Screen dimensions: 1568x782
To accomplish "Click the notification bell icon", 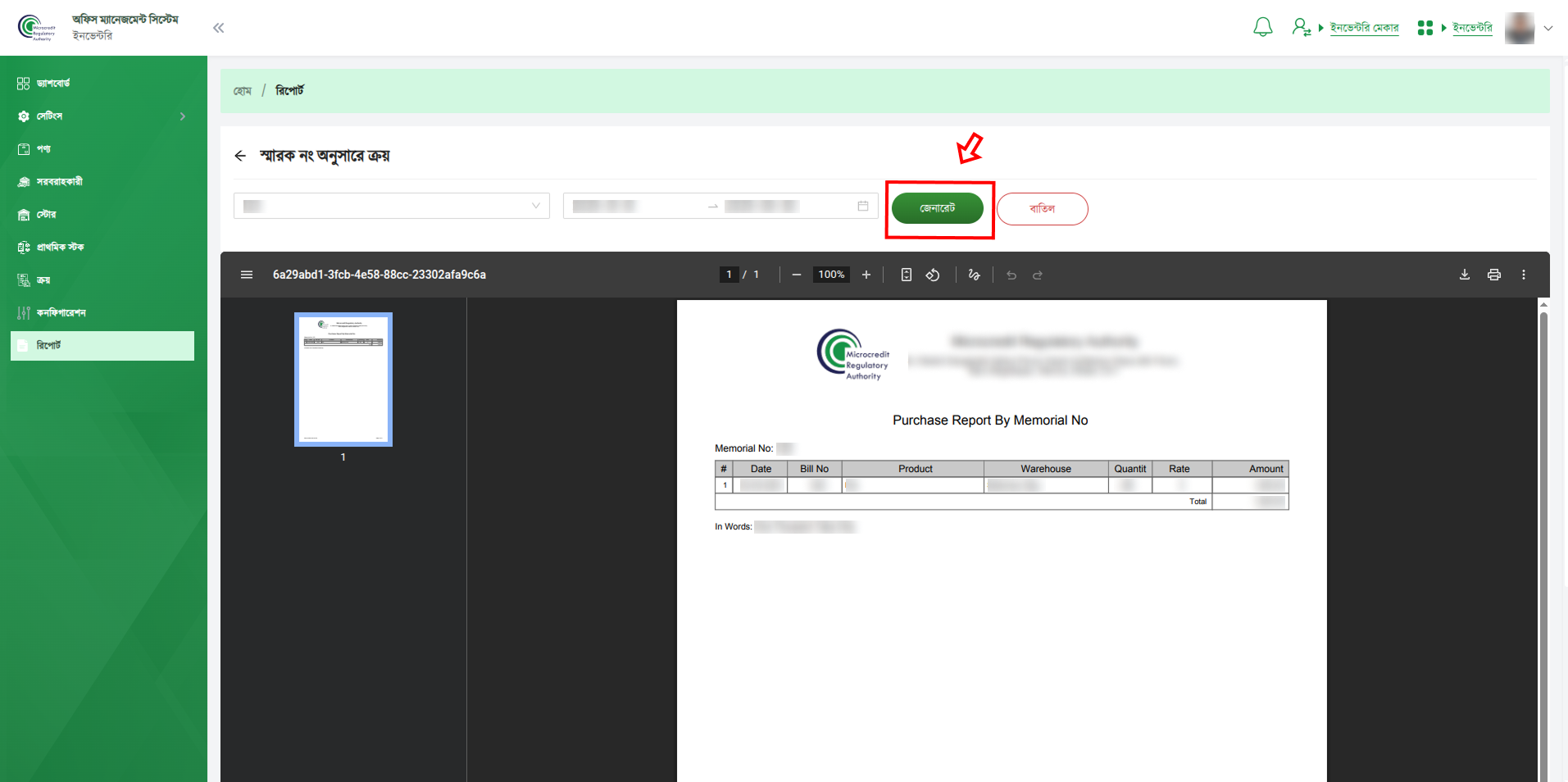I will [1262, 28].
